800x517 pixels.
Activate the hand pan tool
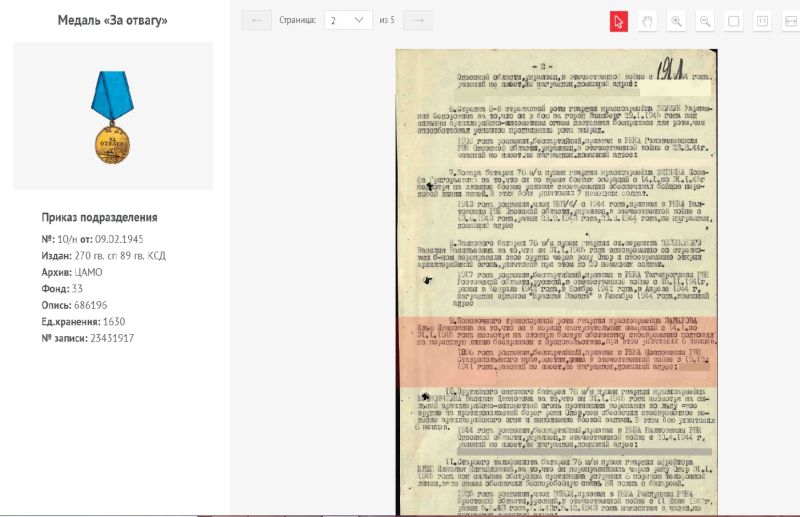pyautogui.click(x=648, y=21)
